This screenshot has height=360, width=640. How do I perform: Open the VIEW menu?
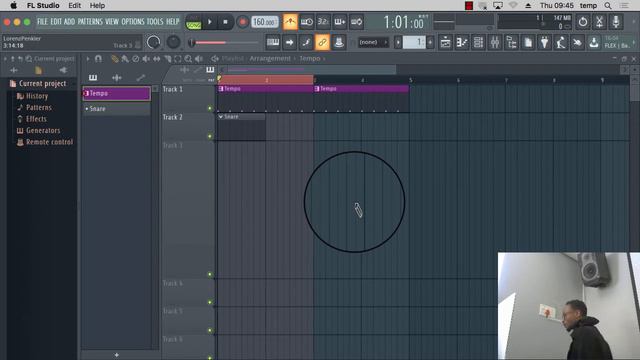[112, 22]
